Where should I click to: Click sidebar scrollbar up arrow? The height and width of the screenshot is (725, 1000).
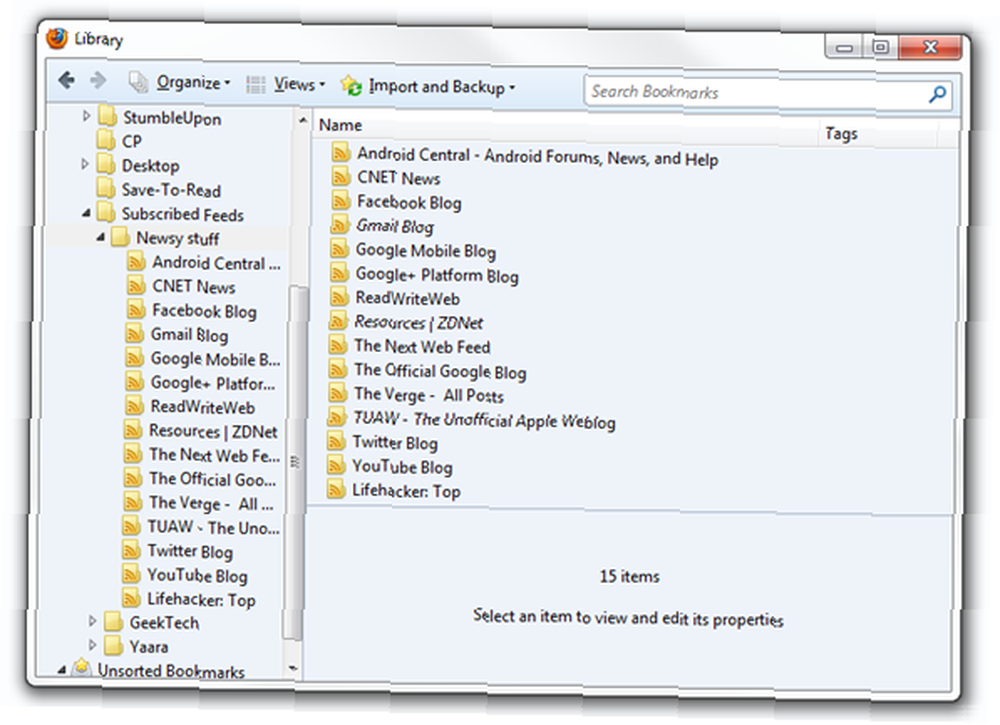click(302, 120)
